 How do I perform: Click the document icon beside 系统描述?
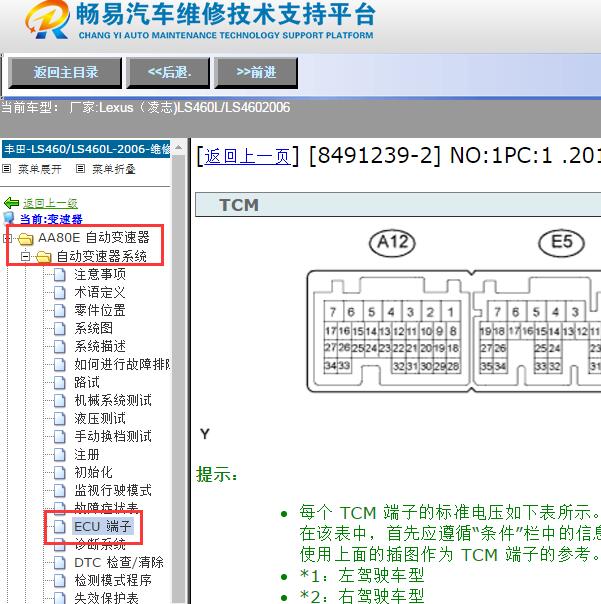[x=59, y=347]
